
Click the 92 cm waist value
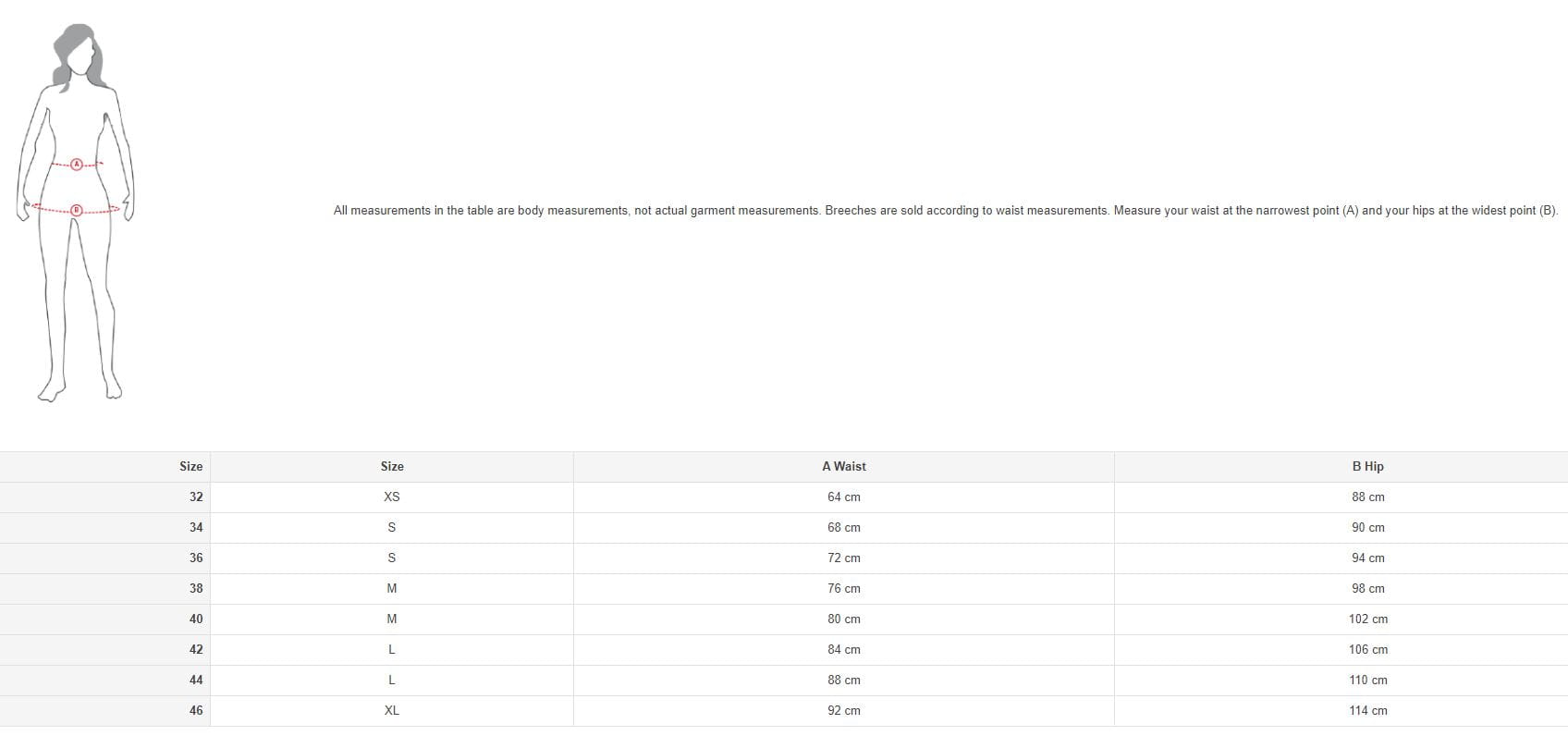843,711
